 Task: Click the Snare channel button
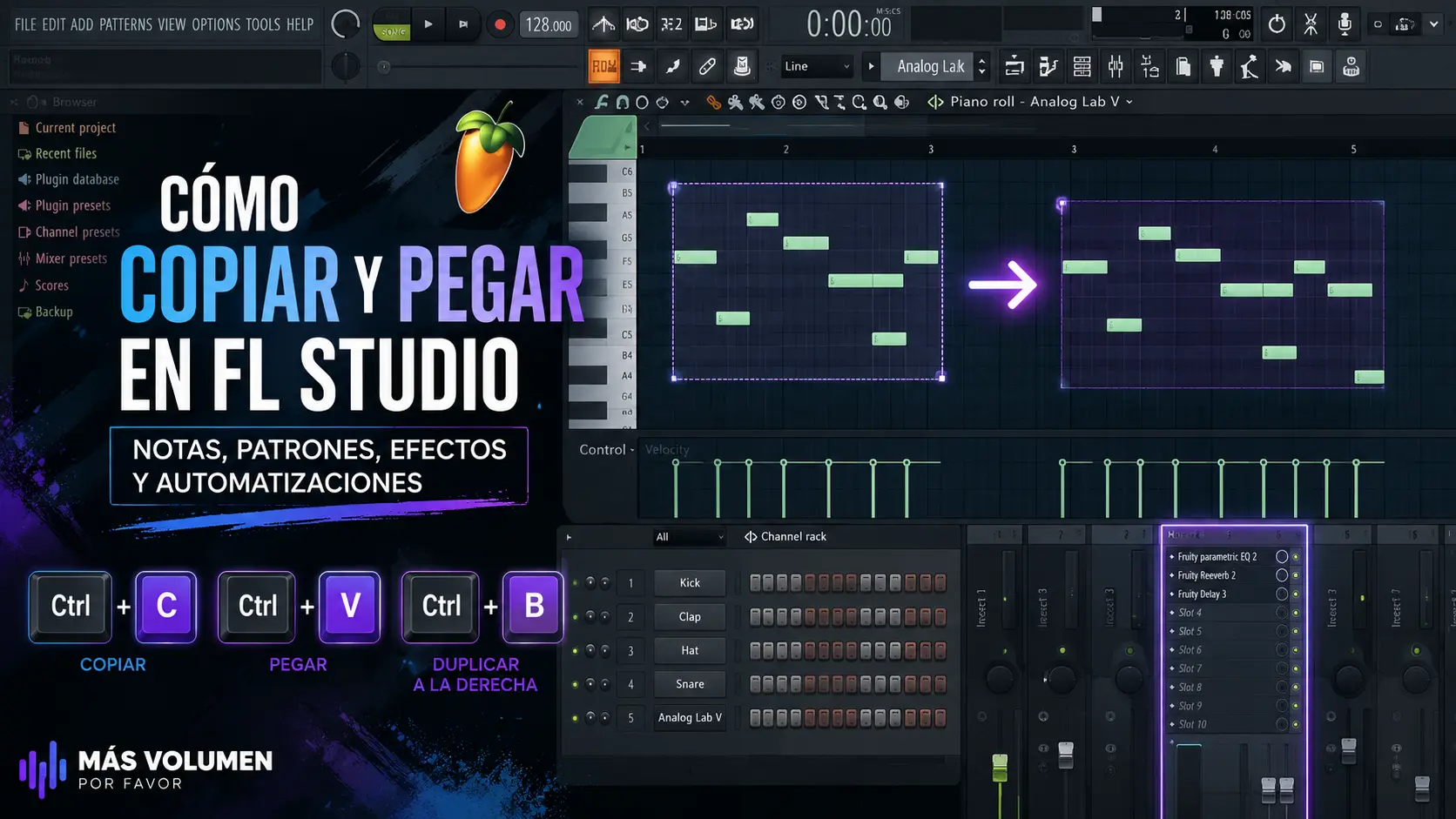[690, 684]
